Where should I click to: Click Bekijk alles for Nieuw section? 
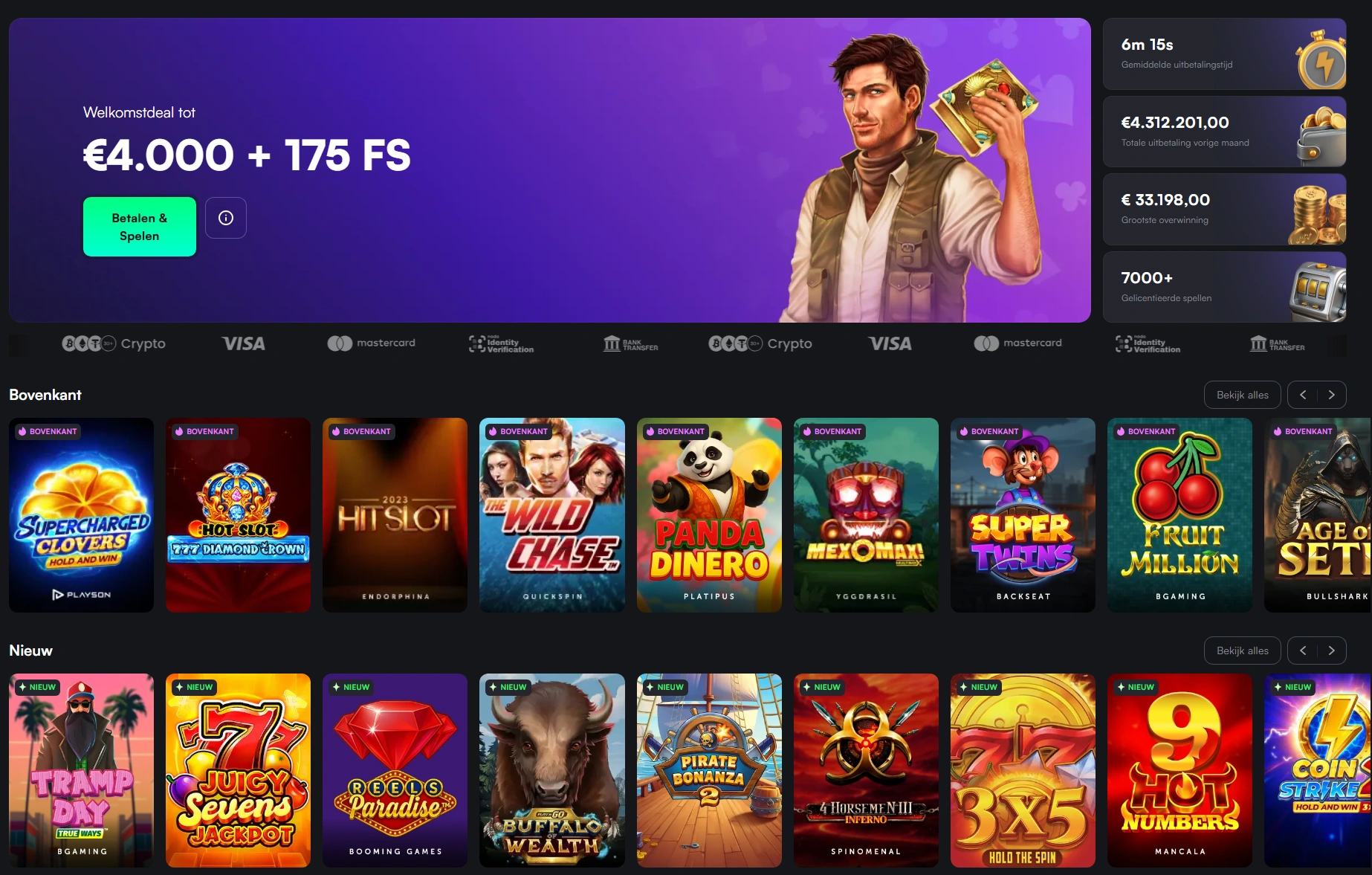click(1242, 650)
